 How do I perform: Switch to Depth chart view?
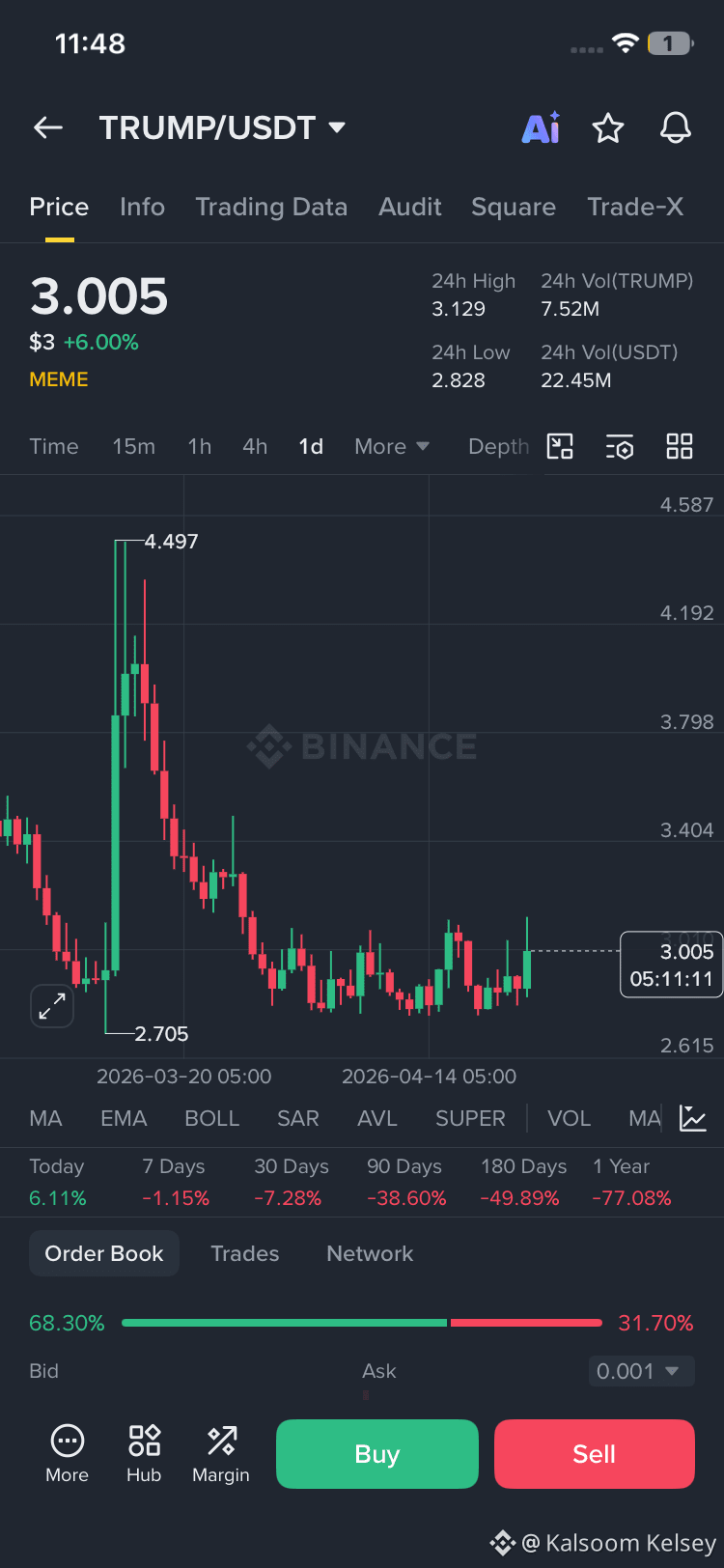coord(498,446)
